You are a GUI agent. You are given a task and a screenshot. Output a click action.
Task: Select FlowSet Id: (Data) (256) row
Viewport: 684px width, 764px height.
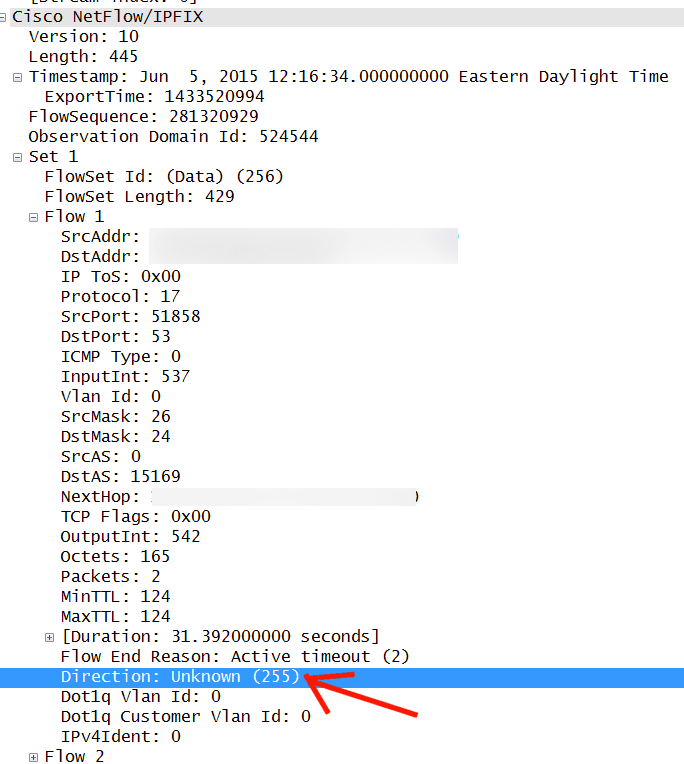tap(164, 177)
